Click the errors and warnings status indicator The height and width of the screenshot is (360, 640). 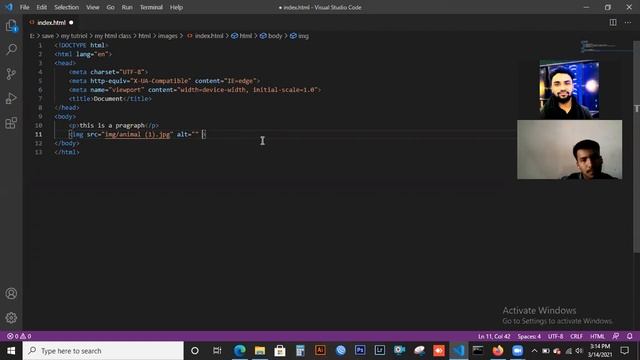tap(19, 336)
